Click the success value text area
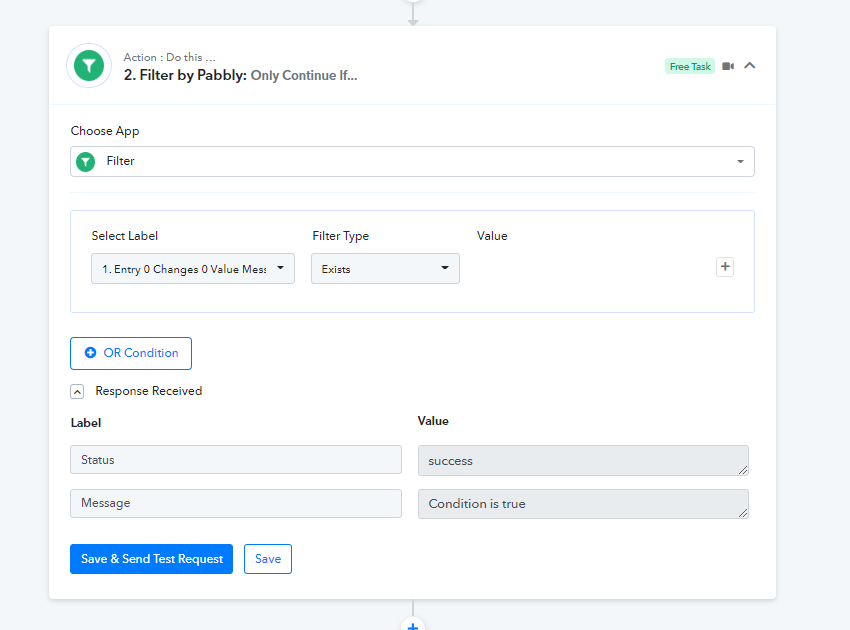Viewport: 850px width, 630px height. coord(583,461)
